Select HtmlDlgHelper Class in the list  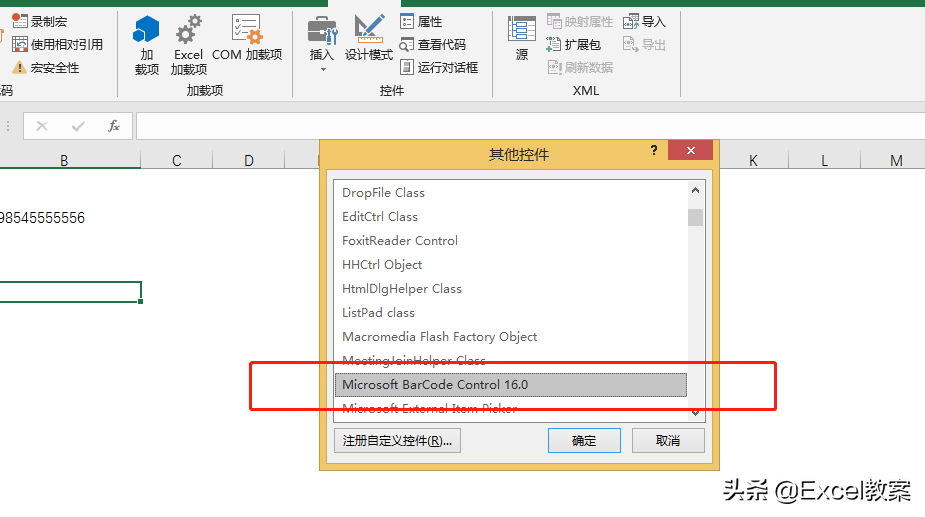pos(511,289)
